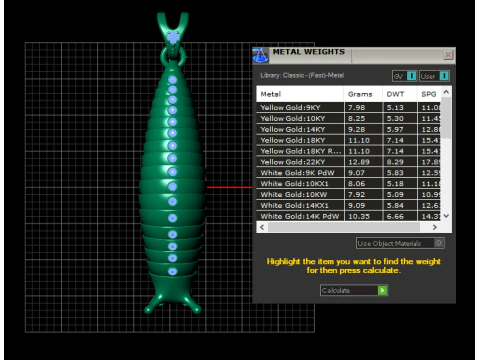Click the table's scroll down arrow
This screenshot has width=480, height=360.
(446, 216)
